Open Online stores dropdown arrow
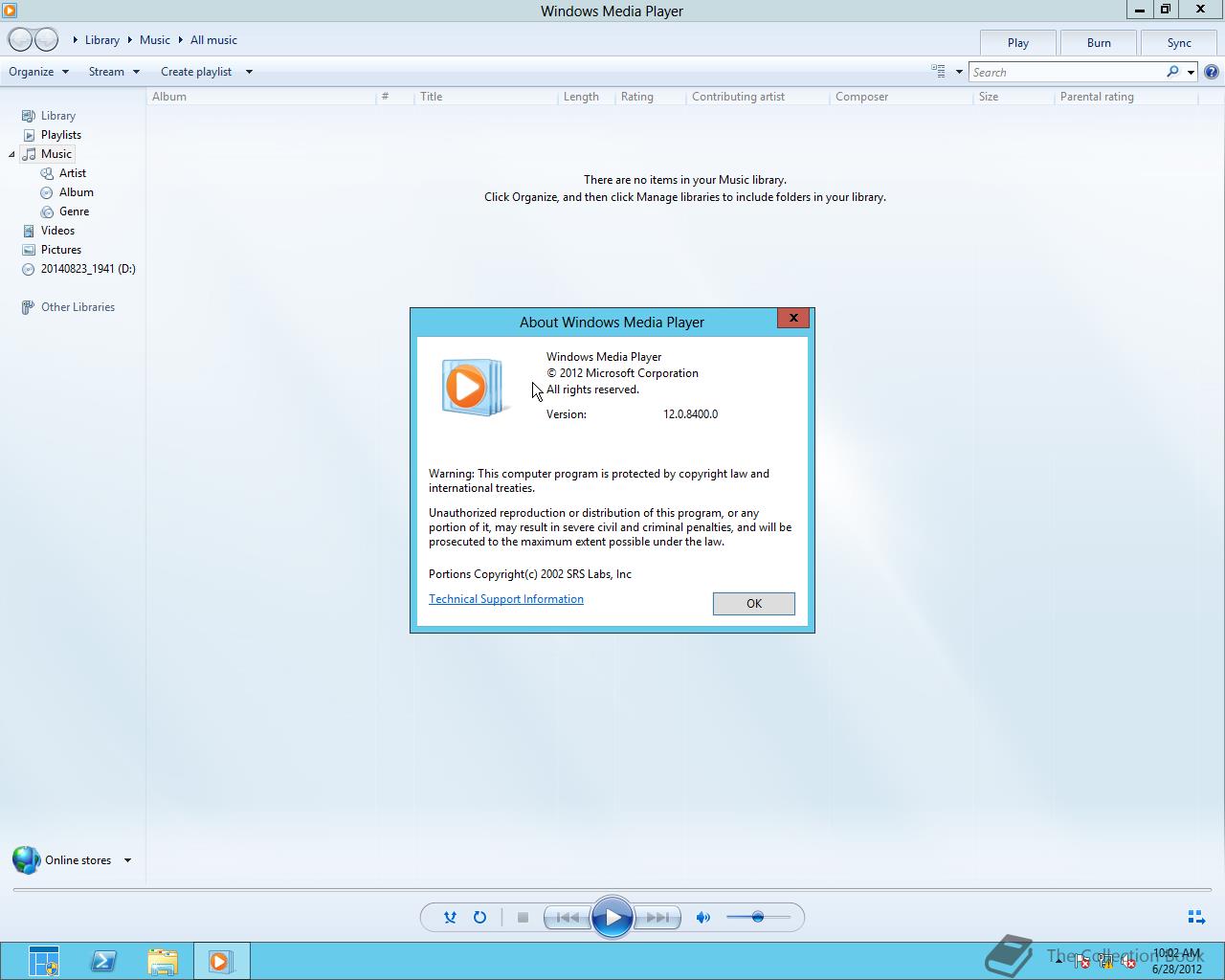The image size is (1225, 980). point(127,860)
